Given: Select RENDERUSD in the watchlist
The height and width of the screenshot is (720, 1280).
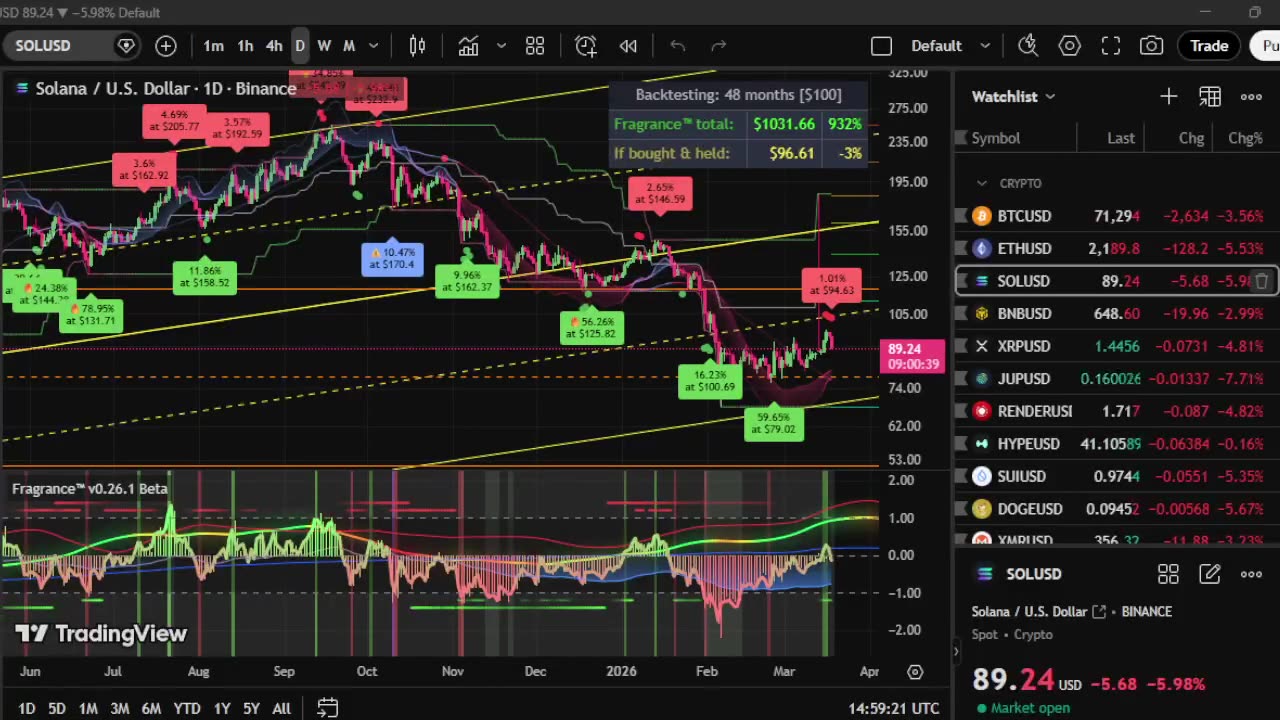Looking at the screenshot, I should tap(1117, 411).
